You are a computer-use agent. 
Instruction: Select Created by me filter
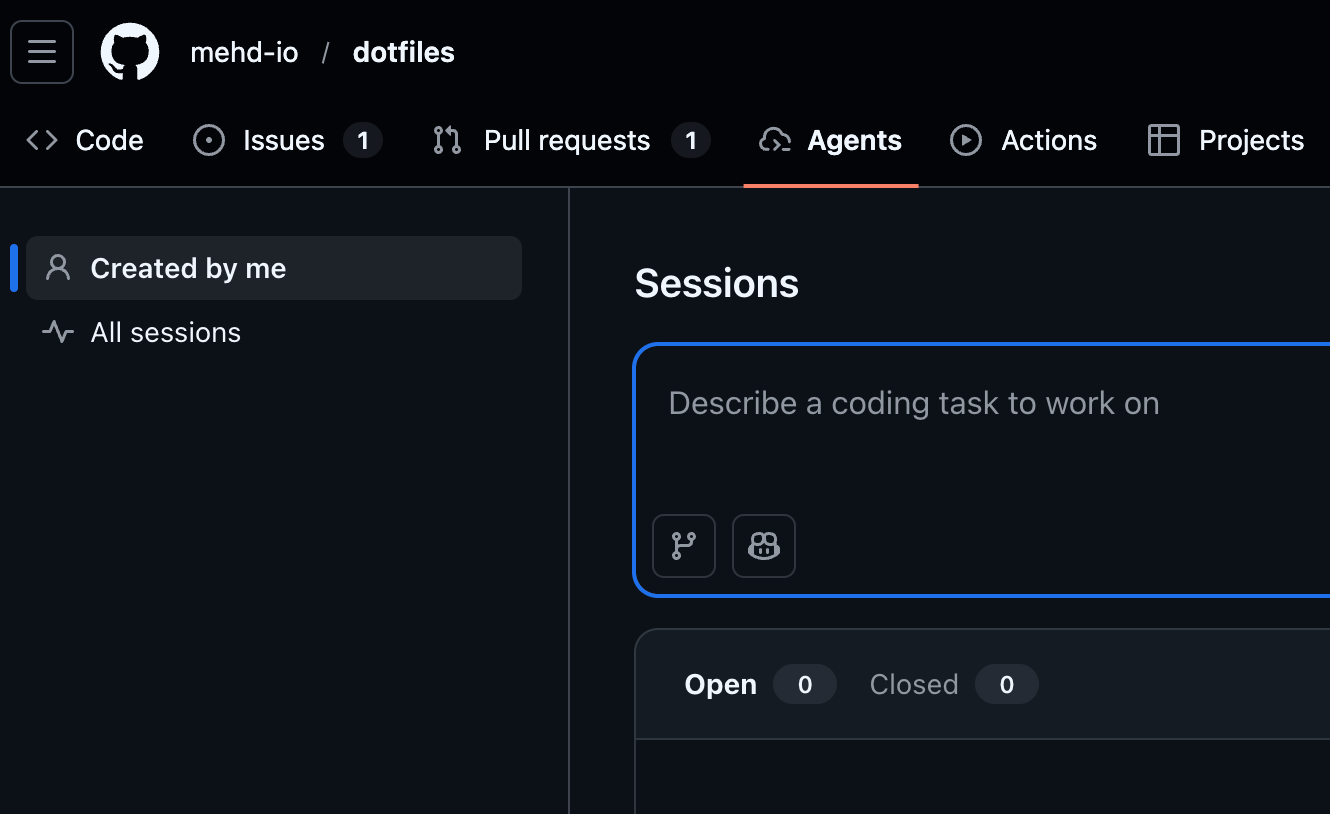click(x=274, y=268)
